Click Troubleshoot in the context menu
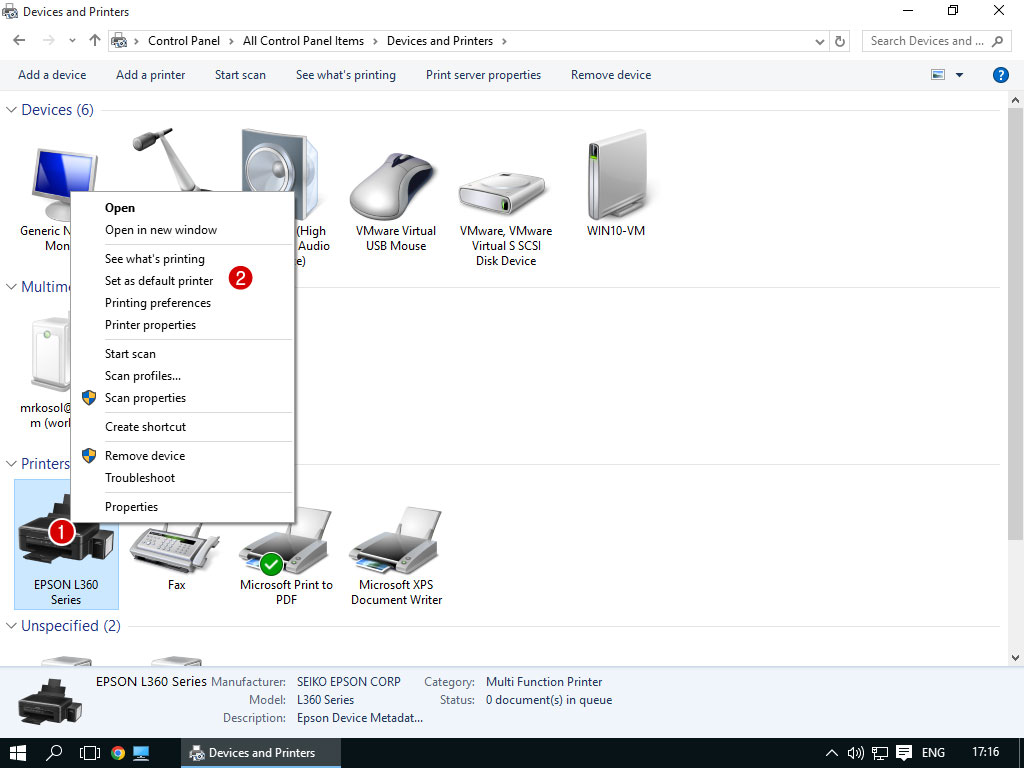This screenshot has height=768, width=1024. [140, 478]
